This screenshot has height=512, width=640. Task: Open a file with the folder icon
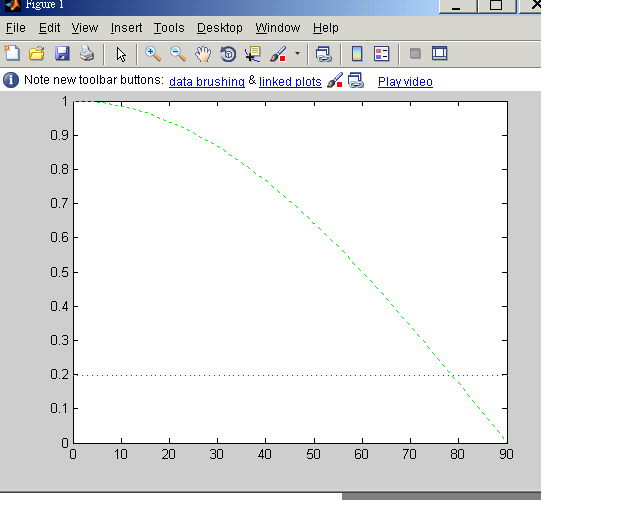[37, 54]
